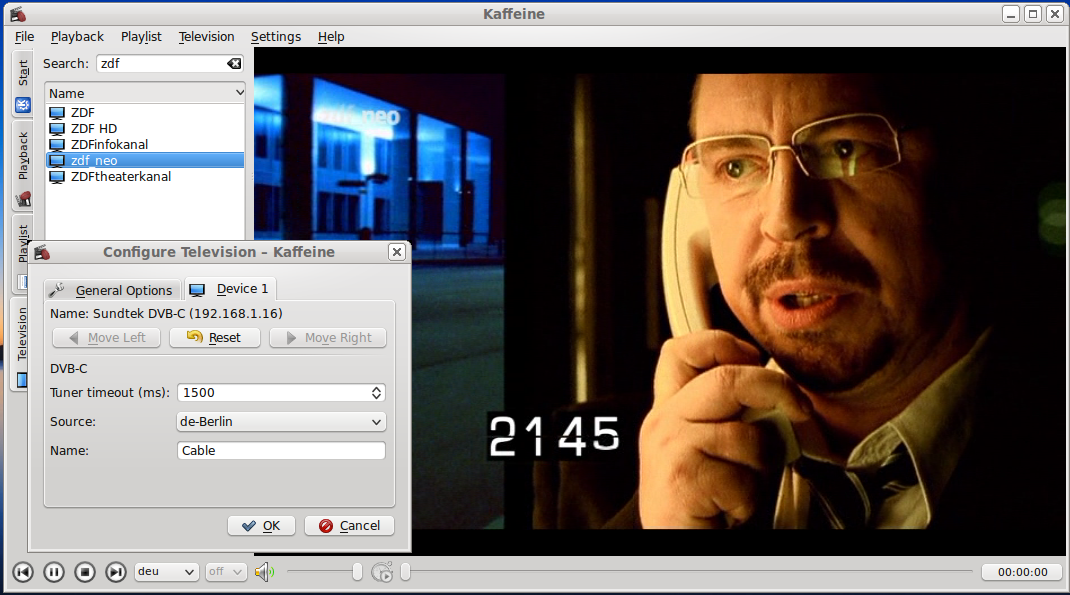
Task: Adjust the volume slider handle
Action: point(357,572)
